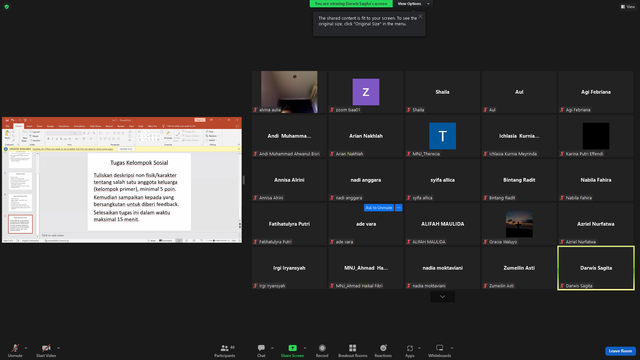The height and width of the screenshot is (360, 640).
Task: Open the Participants panel in Zoom toolbar
Action: 224,350
